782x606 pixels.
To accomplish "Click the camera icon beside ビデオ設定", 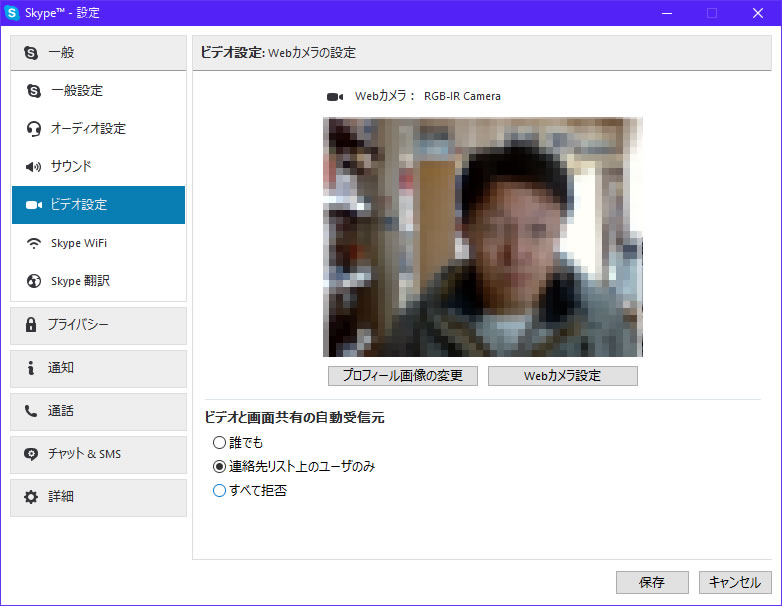I will click(x=33, y=205).
